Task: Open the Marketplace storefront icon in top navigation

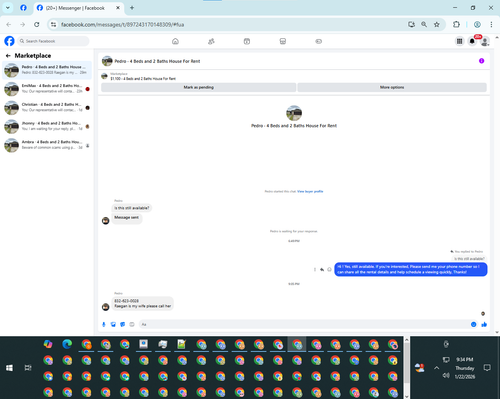Action: click(283, 41)
